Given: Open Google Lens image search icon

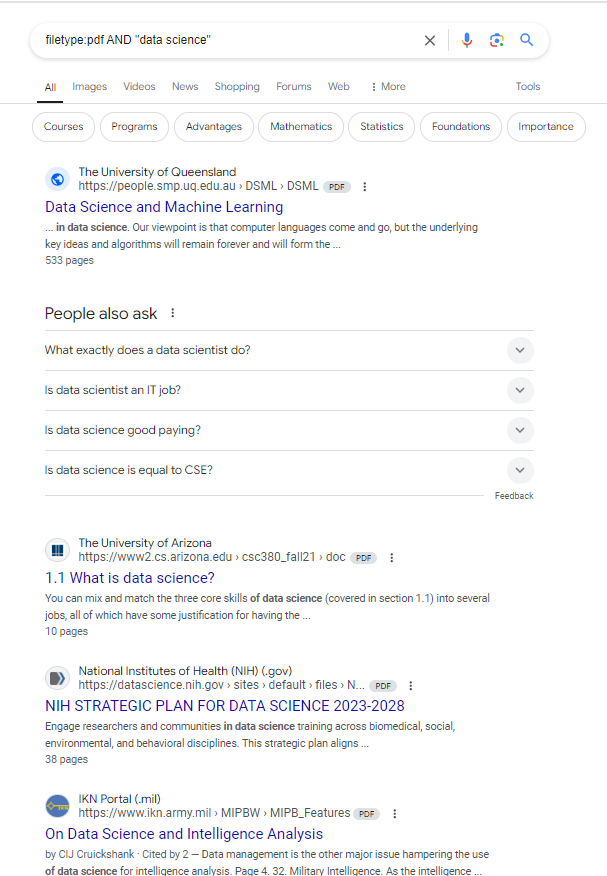Looking at the screenshot, I should pyautogui.click(x=496, y=40).
